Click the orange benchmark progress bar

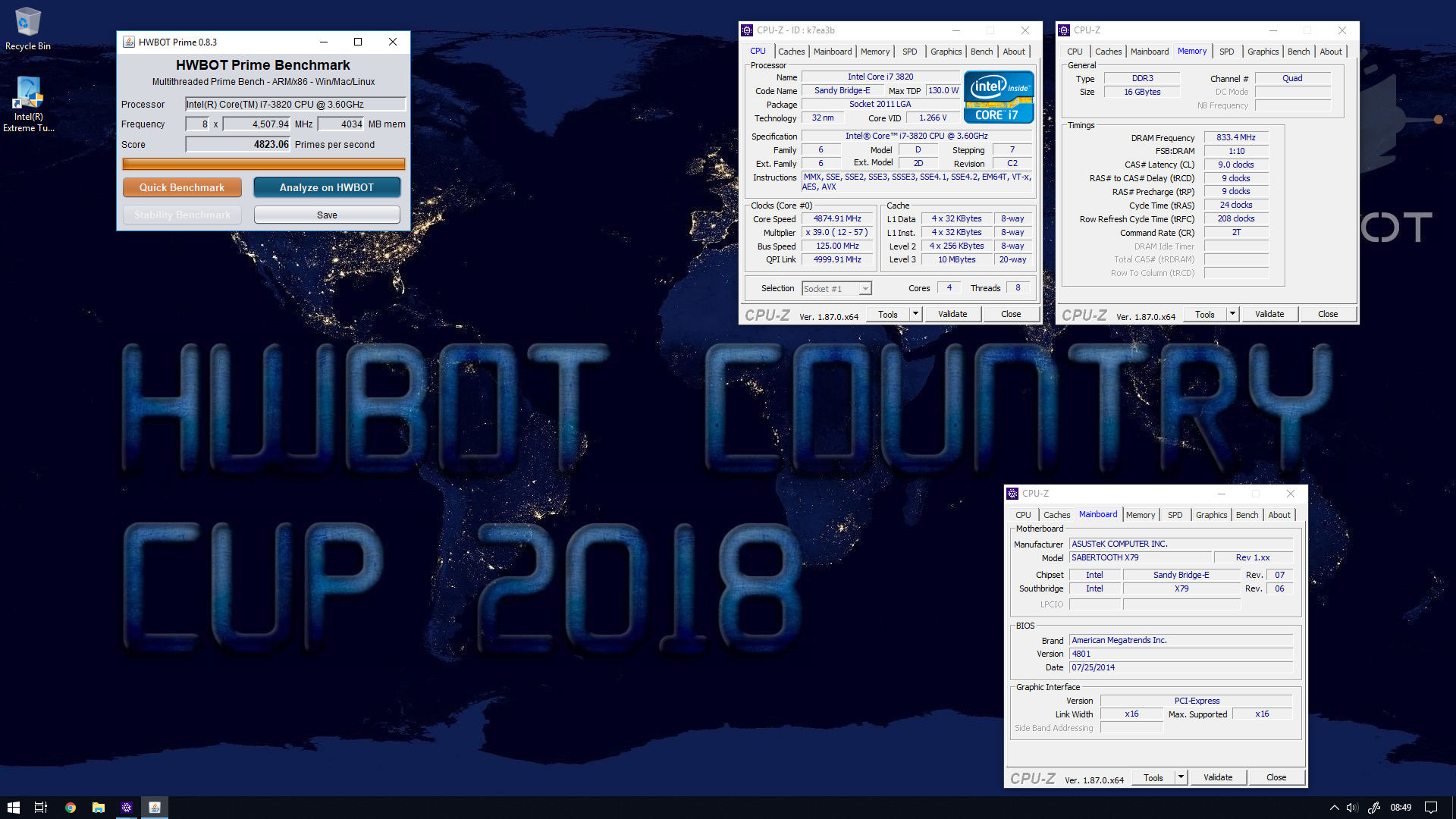coord(264,164)
